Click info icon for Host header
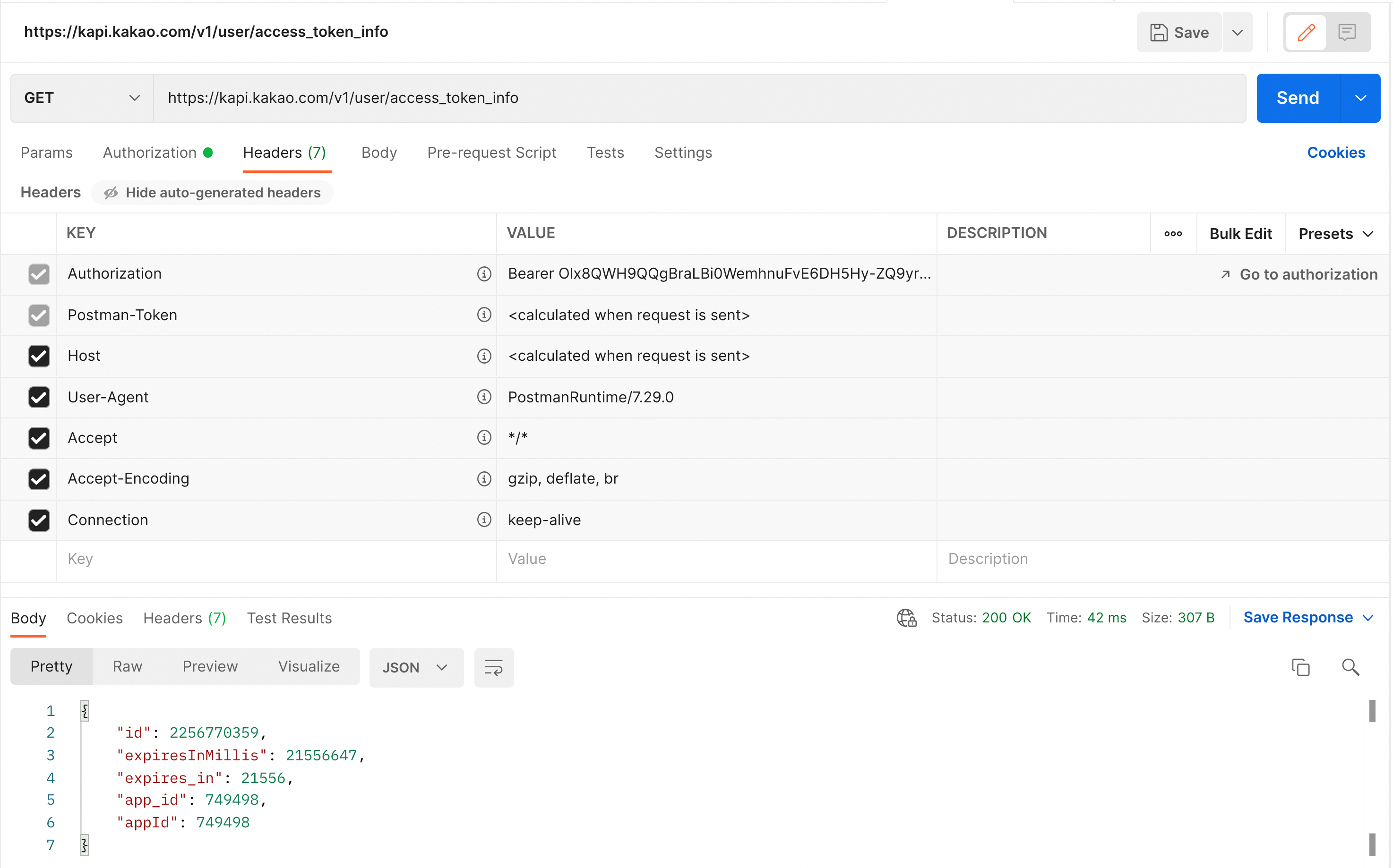This screenshot has height=868, width=1393. coord(484,356)
